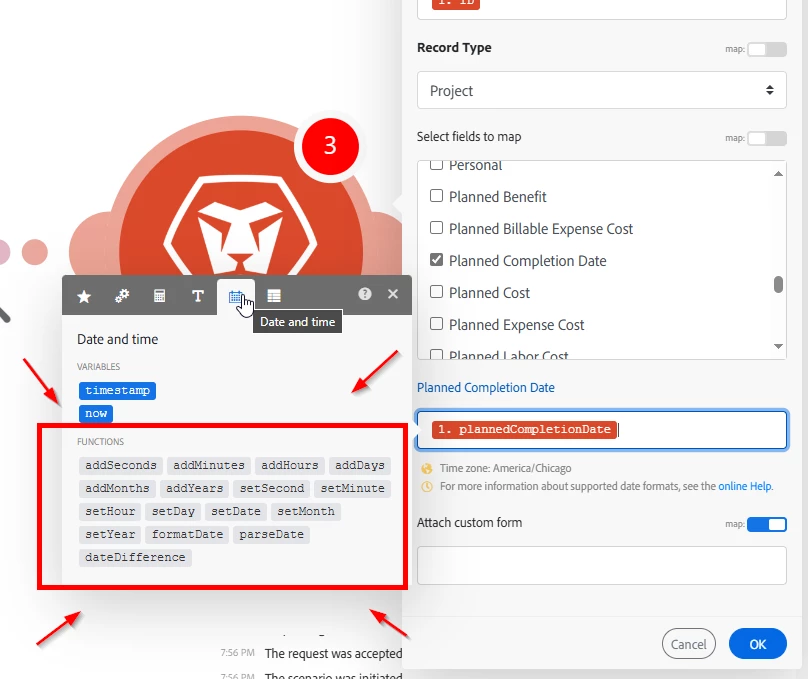This screenshot has width=808, height=679.
Task: Insert the addSeconds function
Action: pyautogui.click(x=121, y=465)
